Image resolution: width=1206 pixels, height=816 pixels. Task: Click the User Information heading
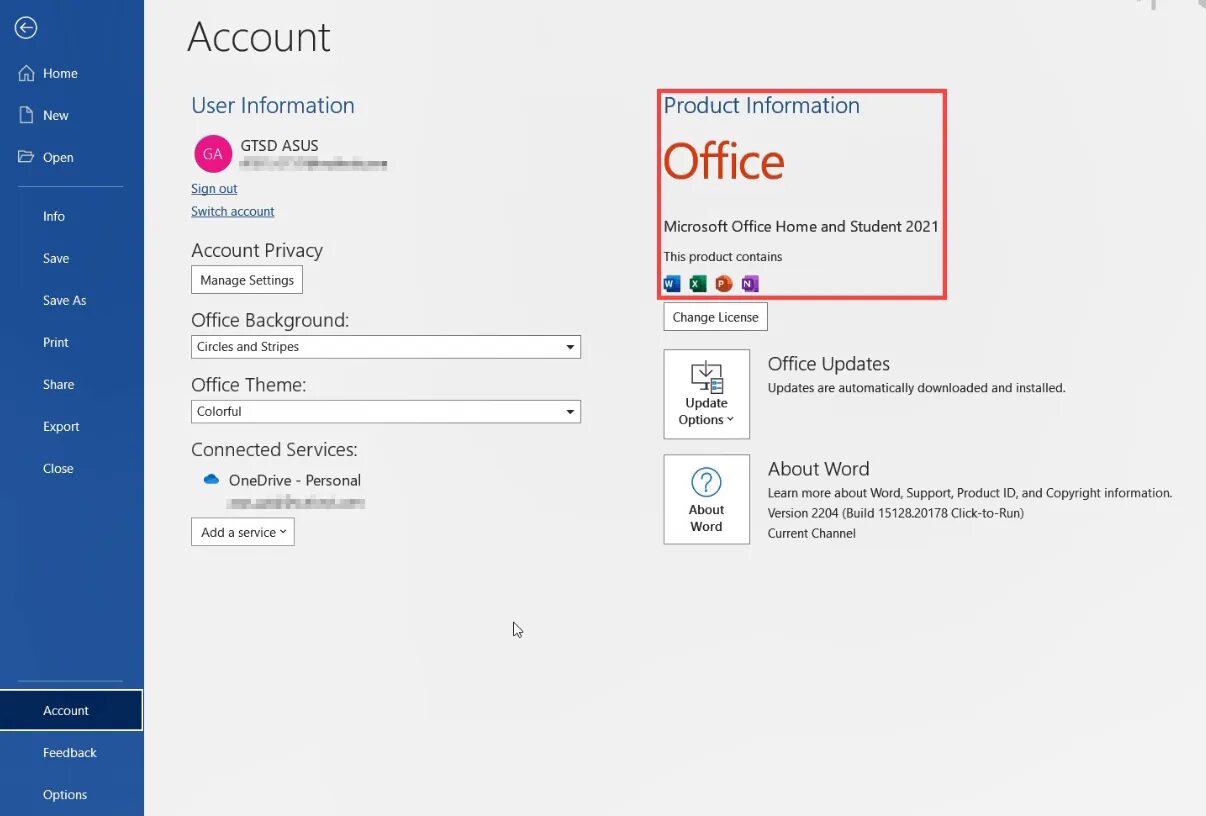click(x=273, y=106)
